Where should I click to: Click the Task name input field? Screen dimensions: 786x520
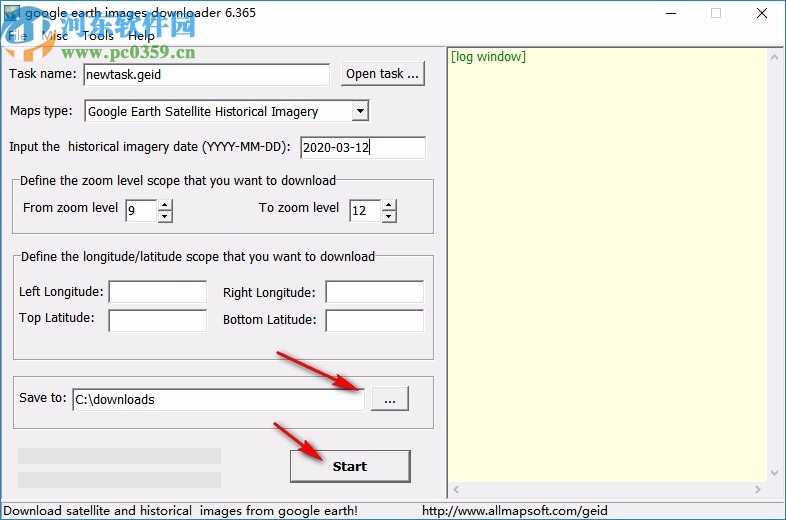(207, 75)
